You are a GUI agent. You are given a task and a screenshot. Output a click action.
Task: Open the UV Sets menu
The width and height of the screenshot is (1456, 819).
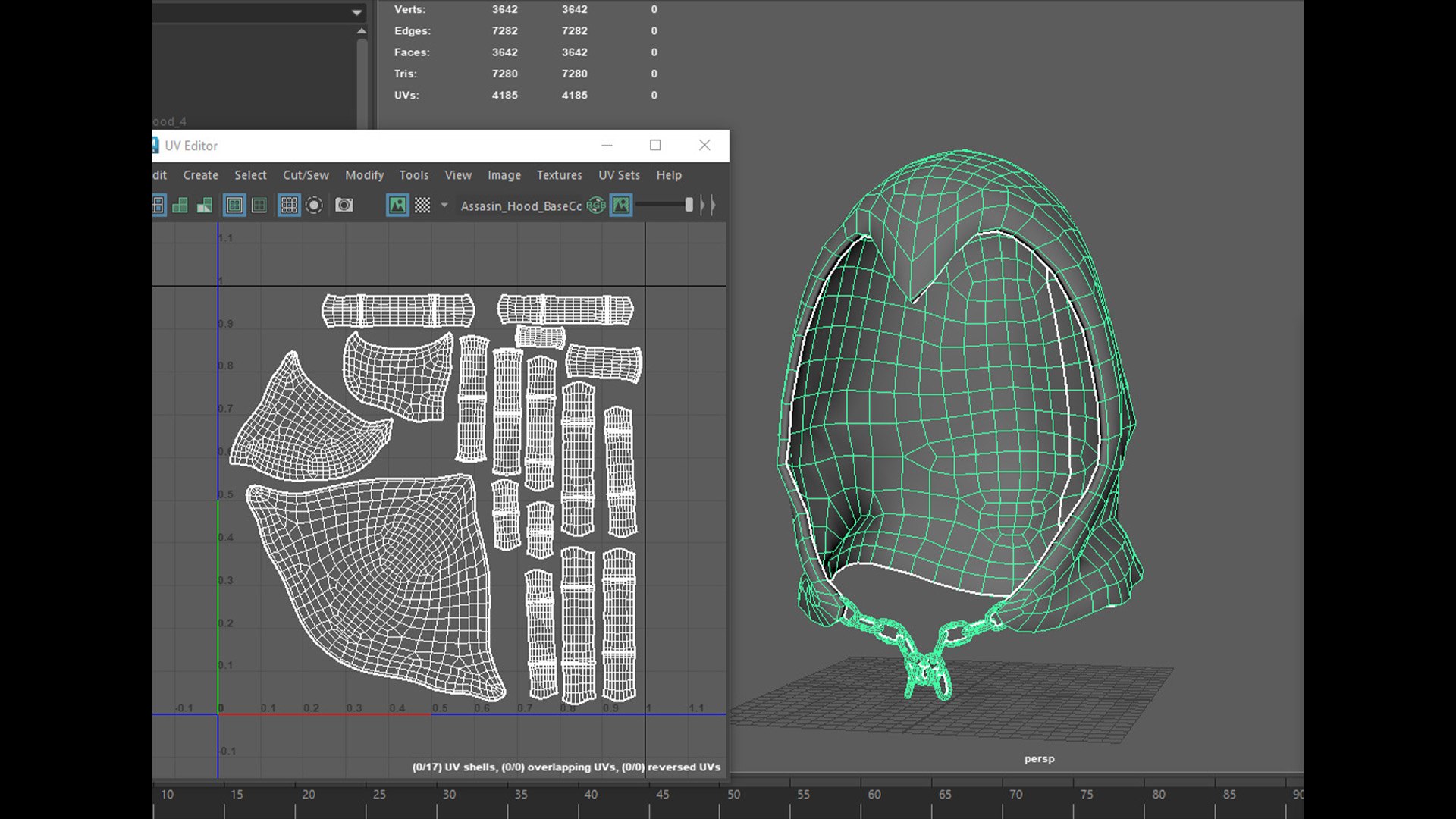(x=619, y=175)
